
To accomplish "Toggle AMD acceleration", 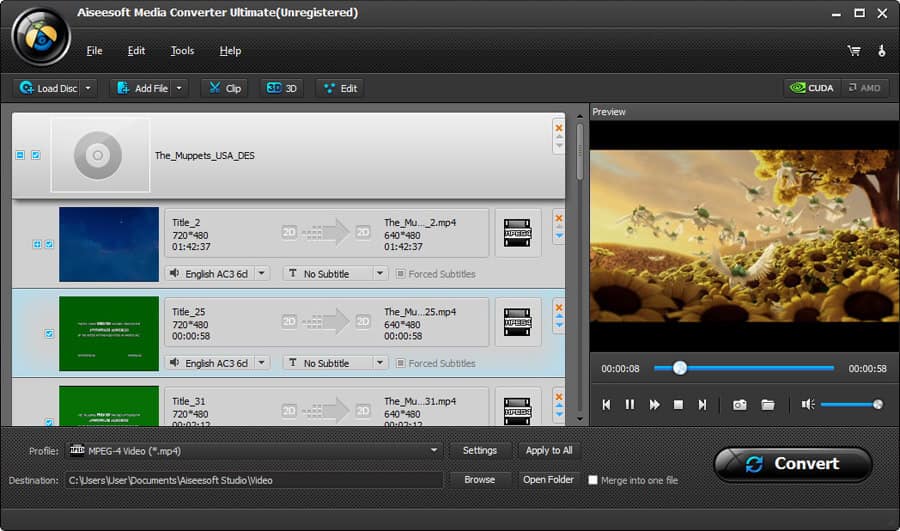I will [864, 88].
